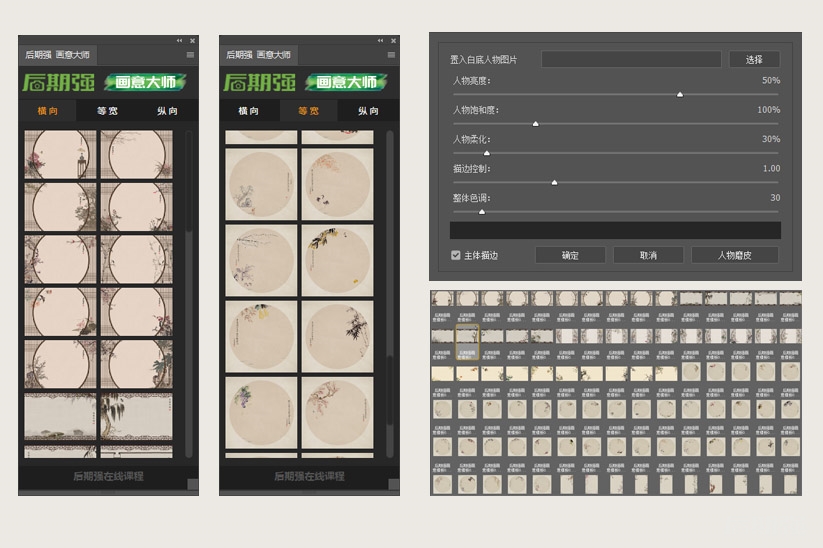The height and width of the screenshot is (548, 823).
Task: Collapse the left 画意大师 panel with double-arrow icon
Action: tap(180, 40)
